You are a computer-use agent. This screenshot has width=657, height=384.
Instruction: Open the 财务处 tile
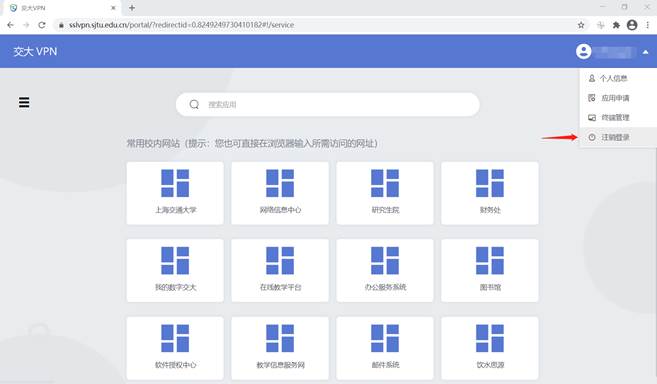coord(490,193)
